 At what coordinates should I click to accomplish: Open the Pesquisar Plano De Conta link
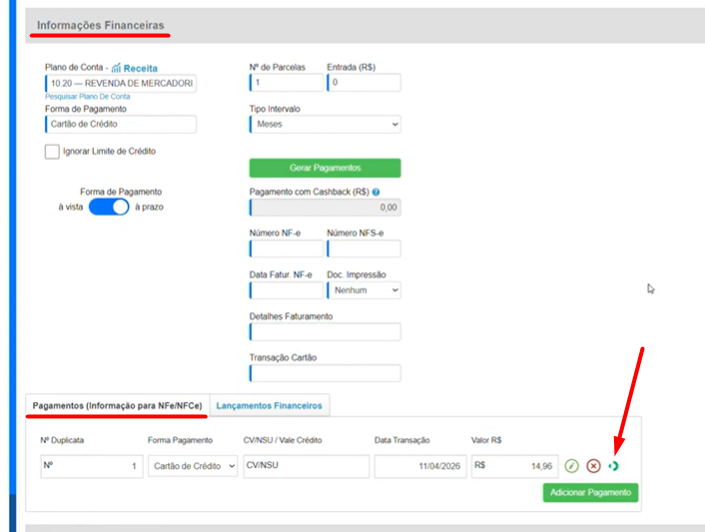[87, 96]
